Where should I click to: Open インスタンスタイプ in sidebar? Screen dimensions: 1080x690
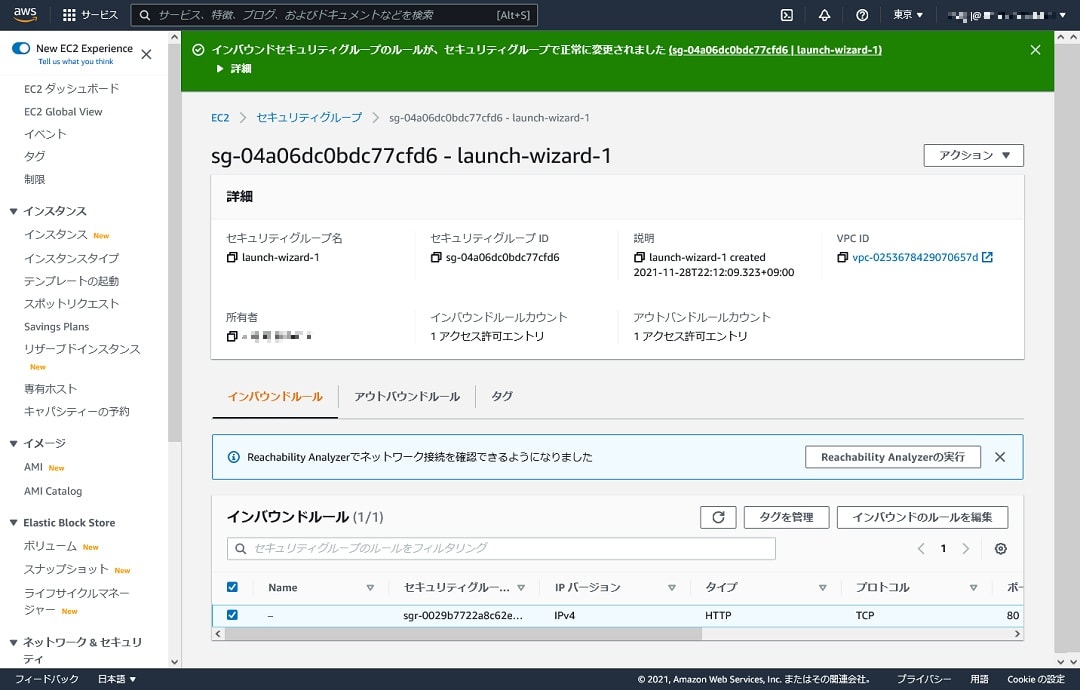[x=72, y=258]
